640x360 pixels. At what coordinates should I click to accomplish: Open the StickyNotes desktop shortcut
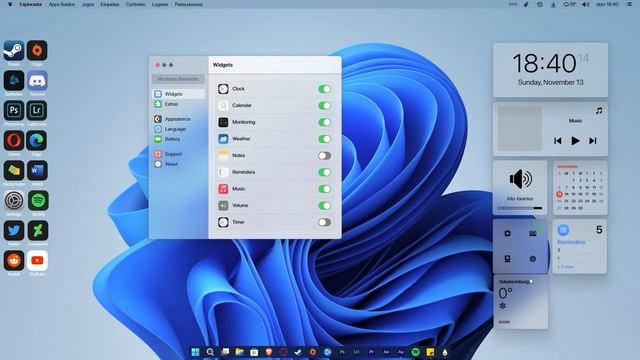[14, 171]
